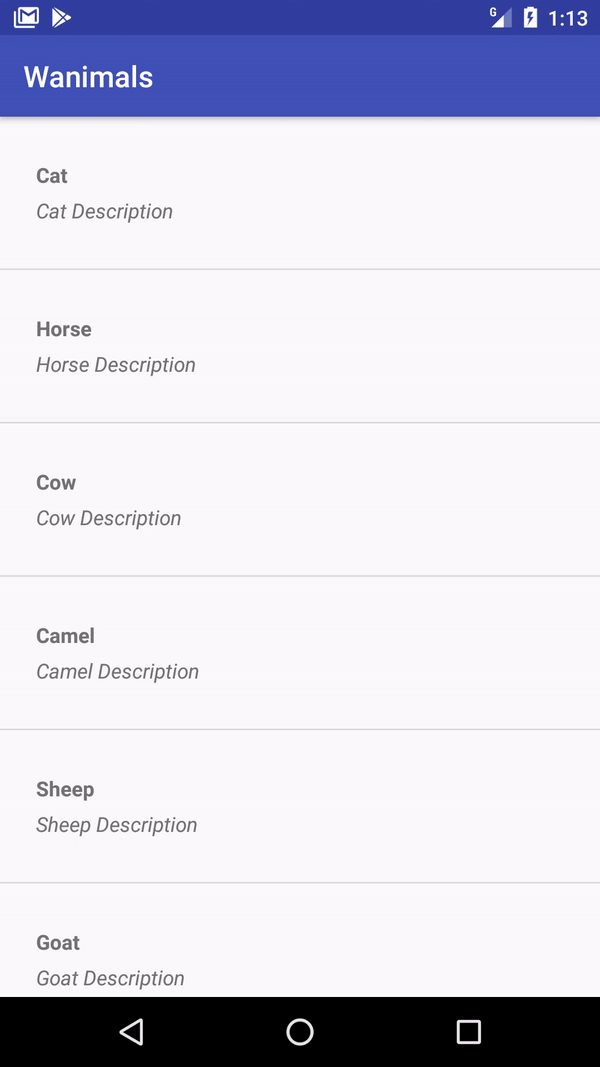Tap the Sheep Description text
600x1067 pixels.
tap(116, 824)
